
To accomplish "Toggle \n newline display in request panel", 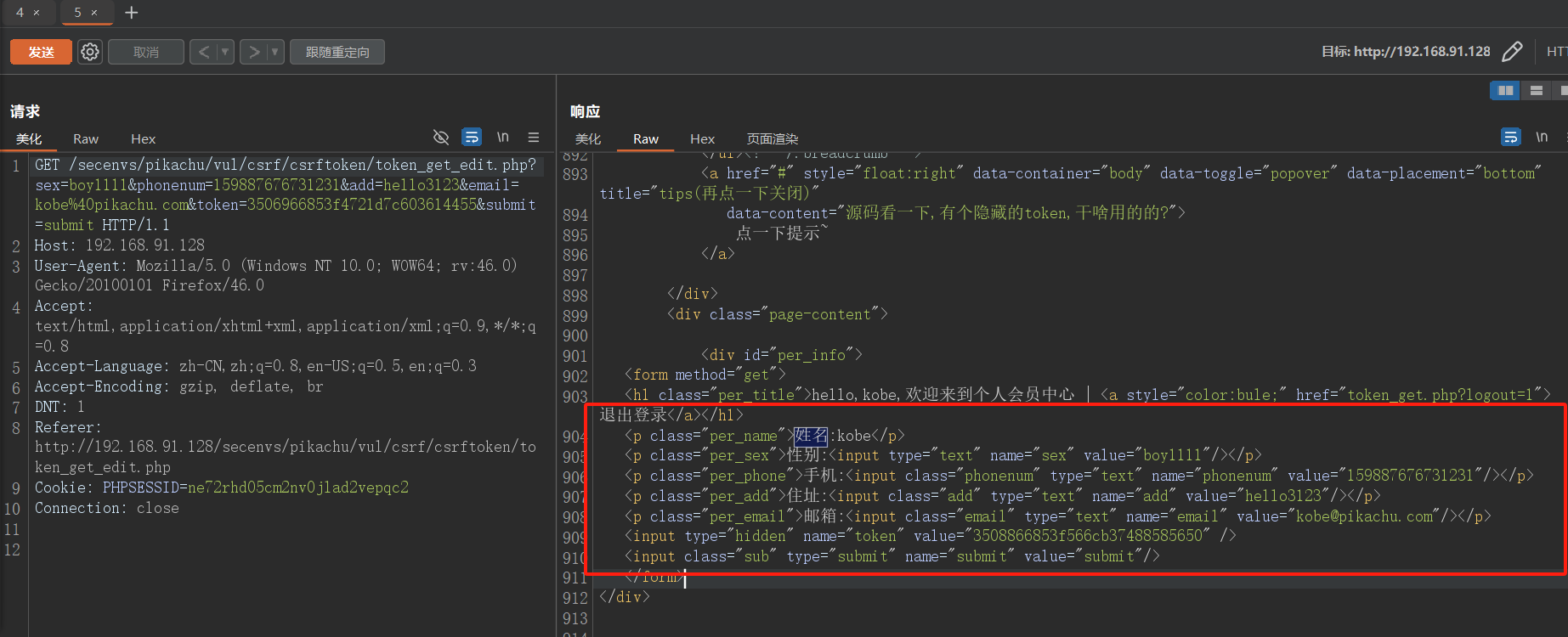I will tap(503, 137).
